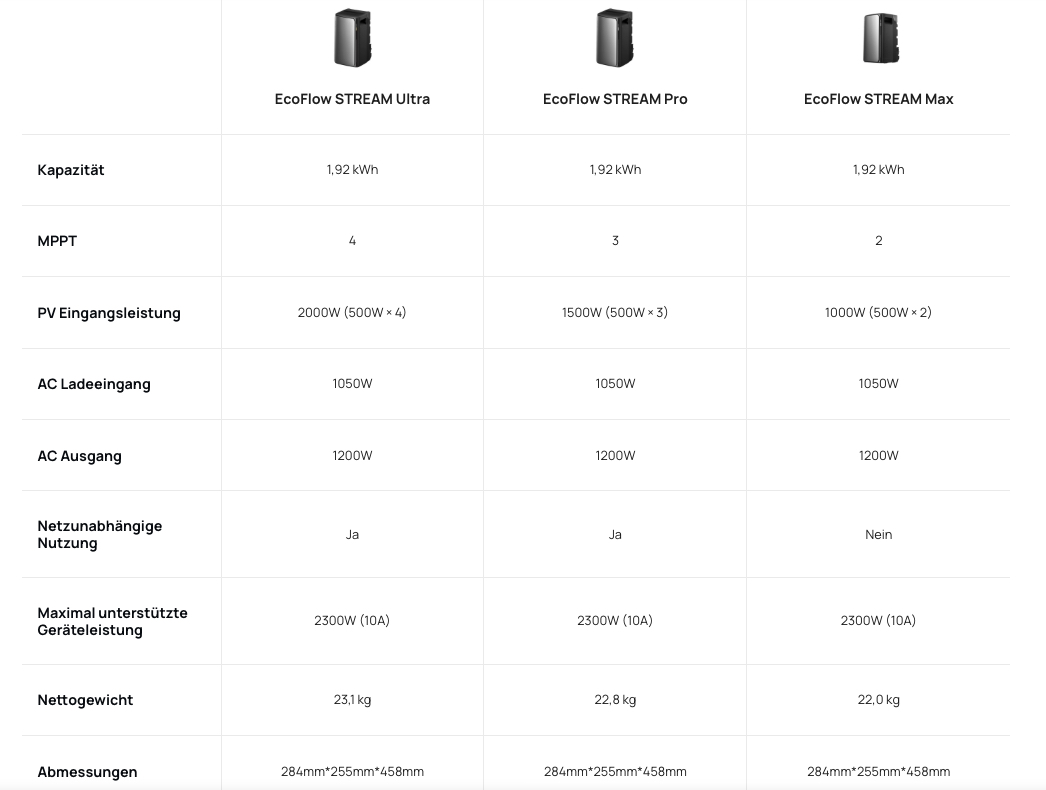Click the AC Ladeeingang row label

coord(94,384)
